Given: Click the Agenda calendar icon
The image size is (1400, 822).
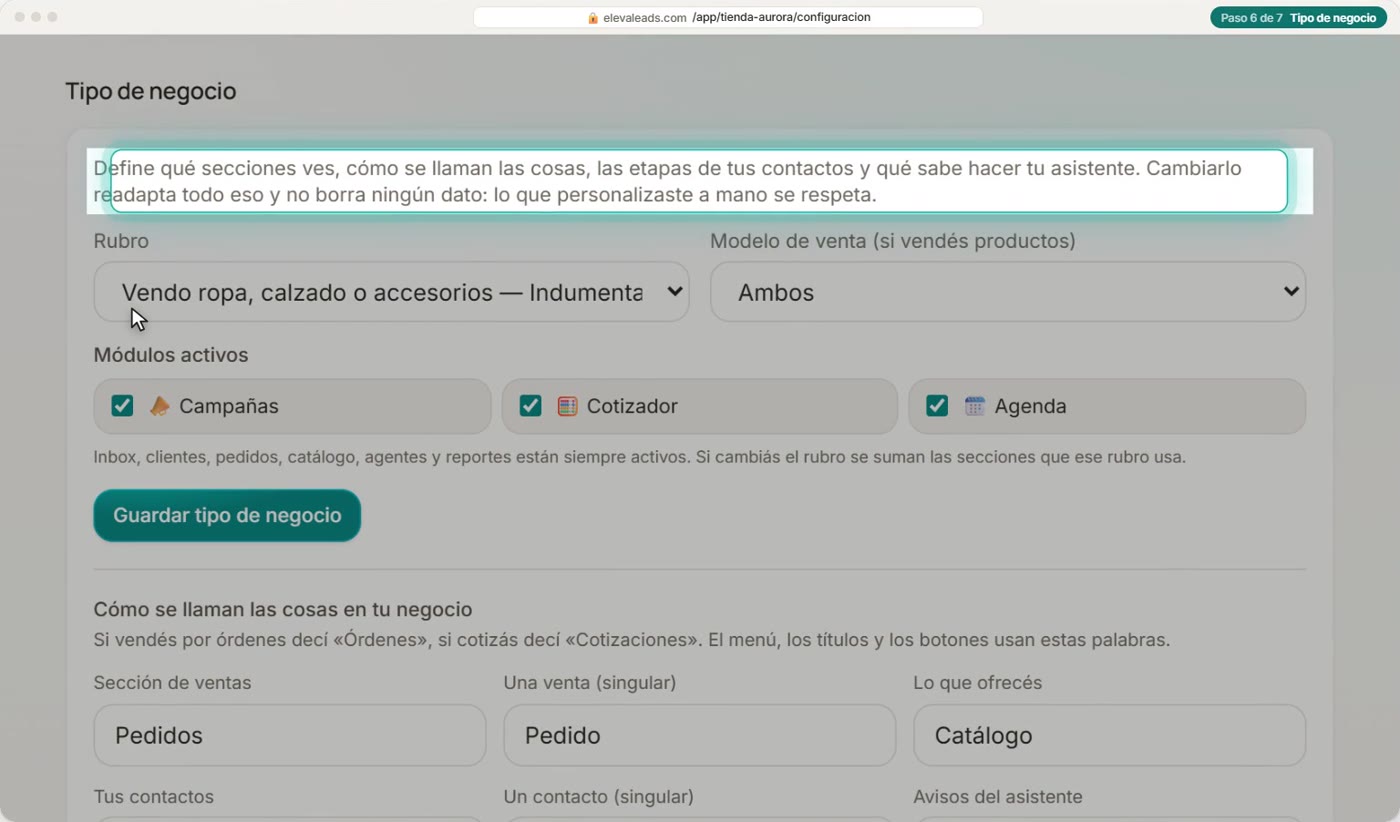Looking at the screenshot, I should [x=974, y=406].
